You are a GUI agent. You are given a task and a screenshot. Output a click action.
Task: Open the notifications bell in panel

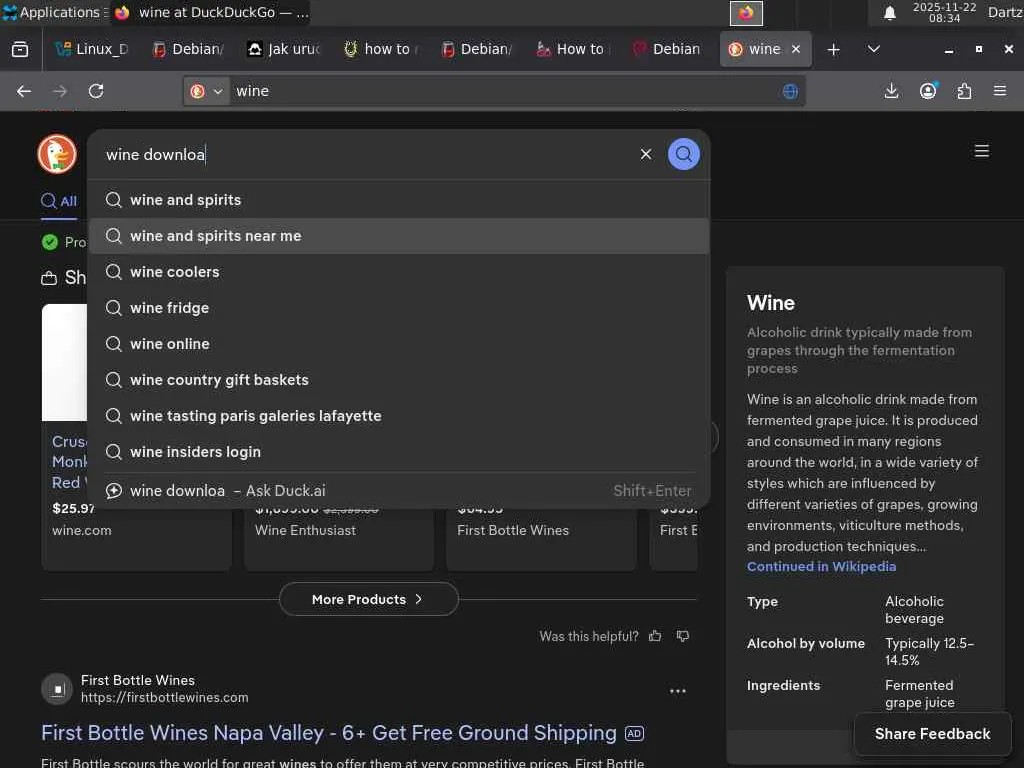(889, 13)
